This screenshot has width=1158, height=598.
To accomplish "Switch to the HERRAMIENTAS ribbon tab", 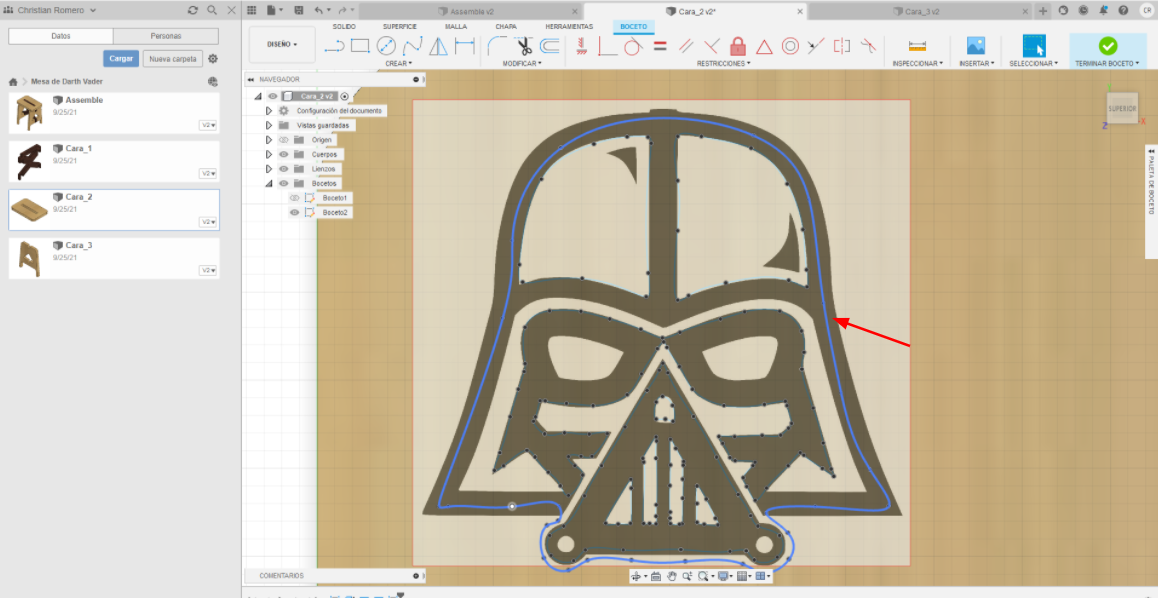I will coord(569,27).
